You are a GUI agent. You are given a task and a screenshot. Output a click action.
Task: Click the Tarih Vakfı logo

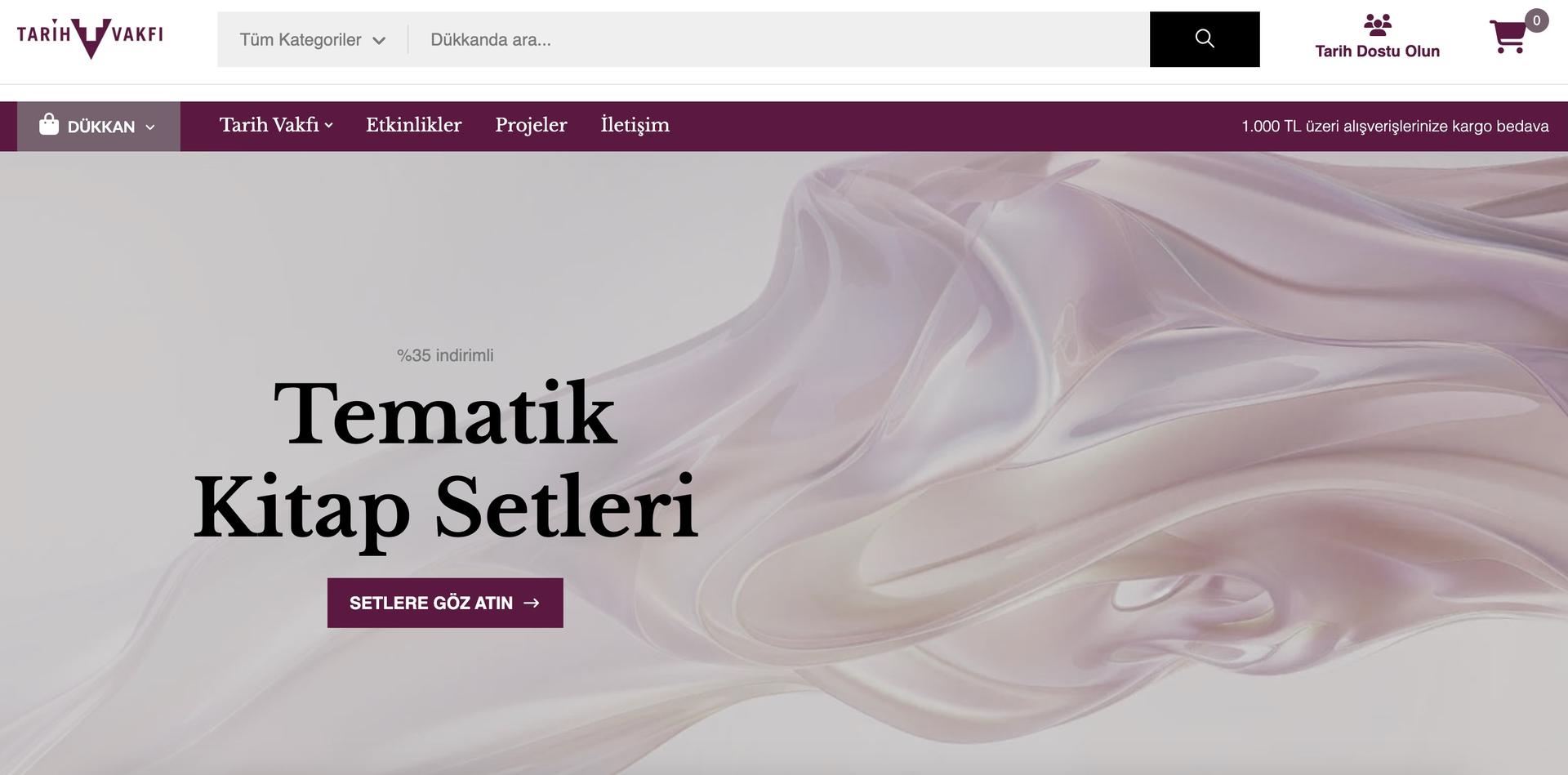click(x=90, y=38)
